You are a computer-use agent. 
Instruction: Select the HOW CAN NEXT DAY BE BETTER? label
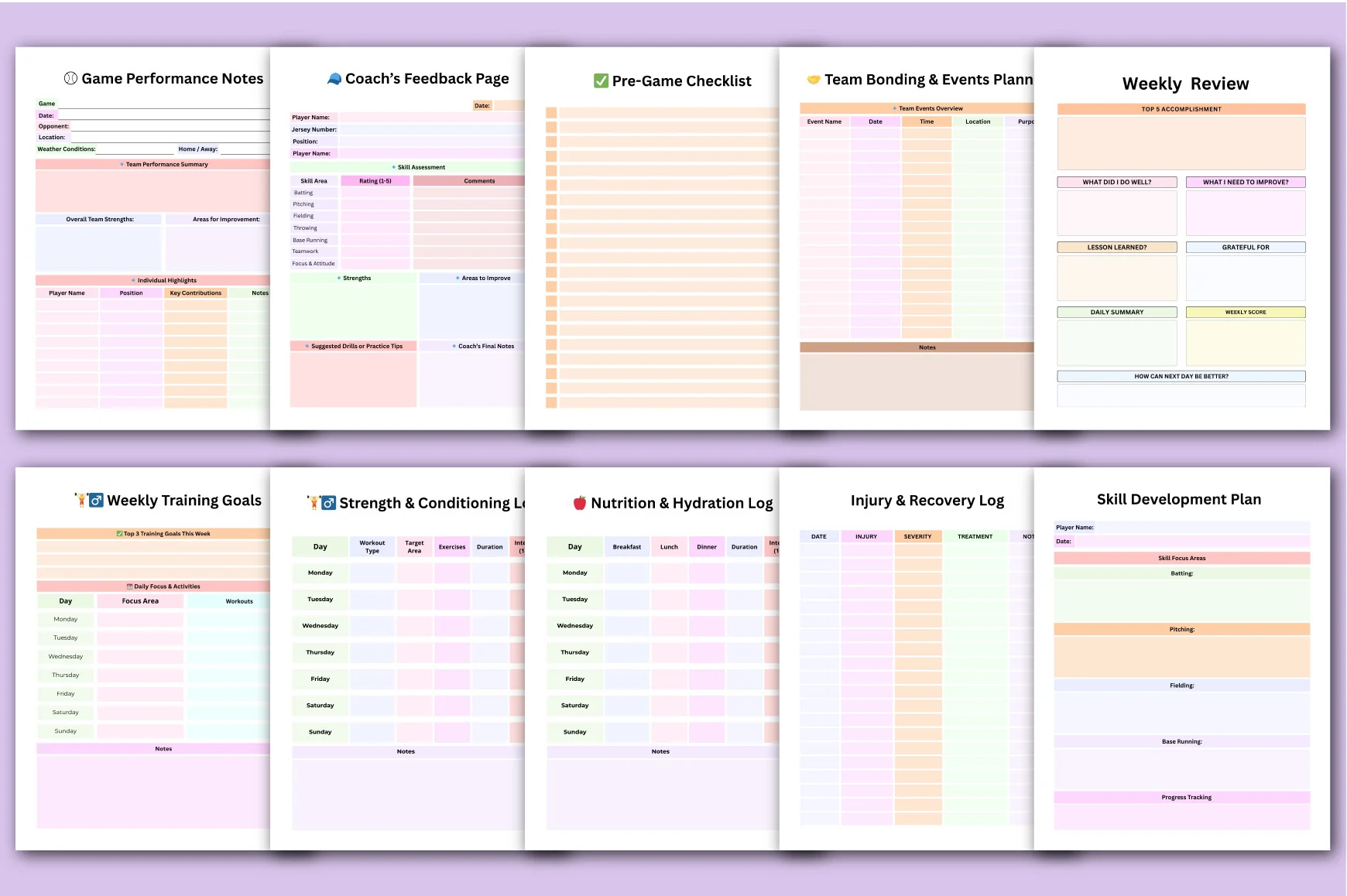click(1181, 377)
